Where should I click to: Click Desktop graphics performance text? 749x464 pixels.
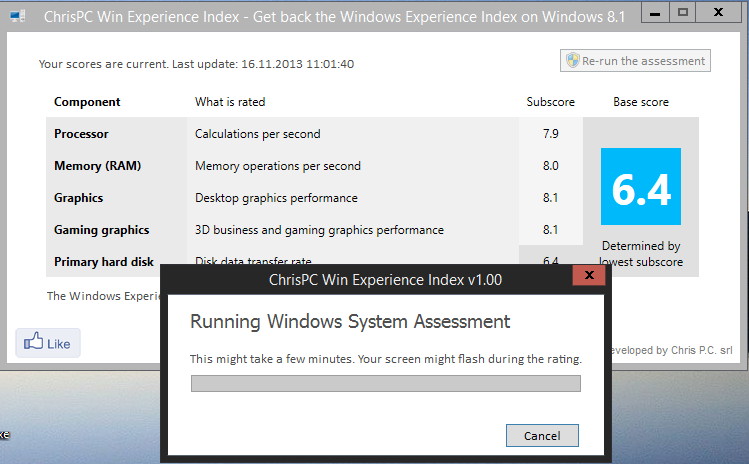tap(276, 198)
